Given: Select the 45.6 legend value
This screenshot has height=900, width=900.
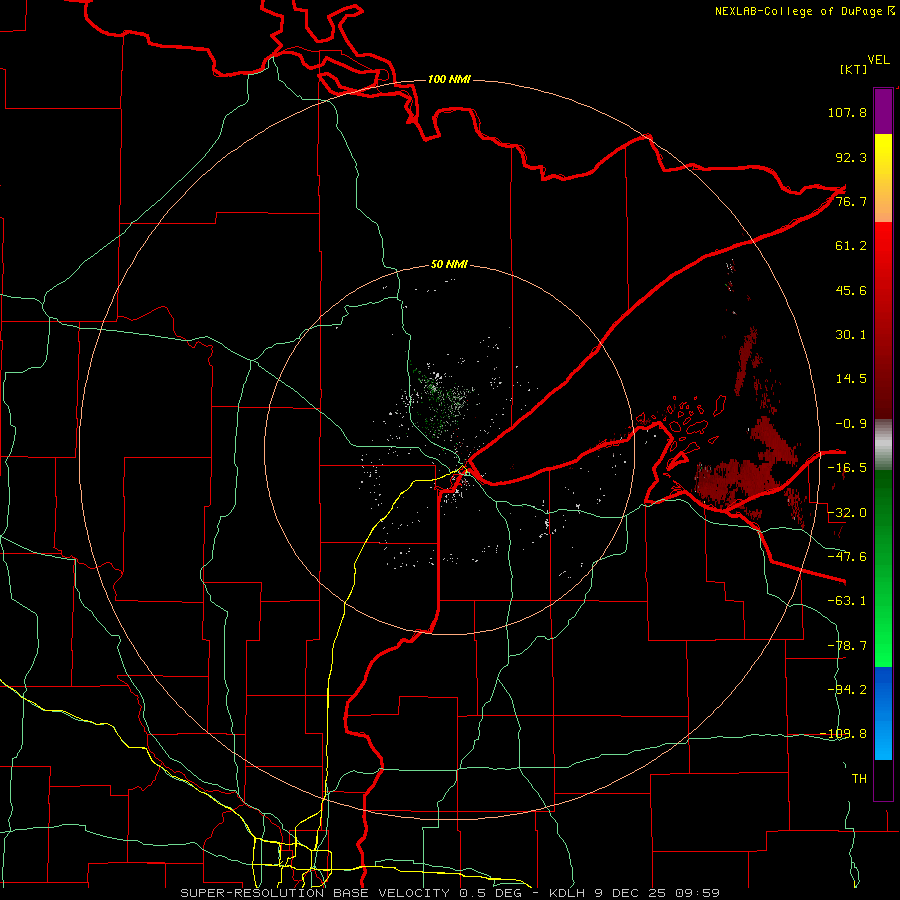Looking at the screenshot, I should 851,290.
